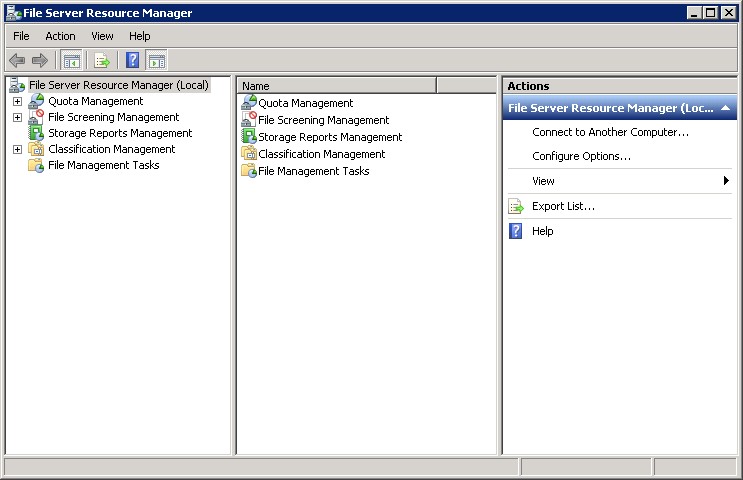Click the Back arrow toolbar button
The height and width of the screenshot is (480, 743).
pyautogui.click(x=17, y=60)
